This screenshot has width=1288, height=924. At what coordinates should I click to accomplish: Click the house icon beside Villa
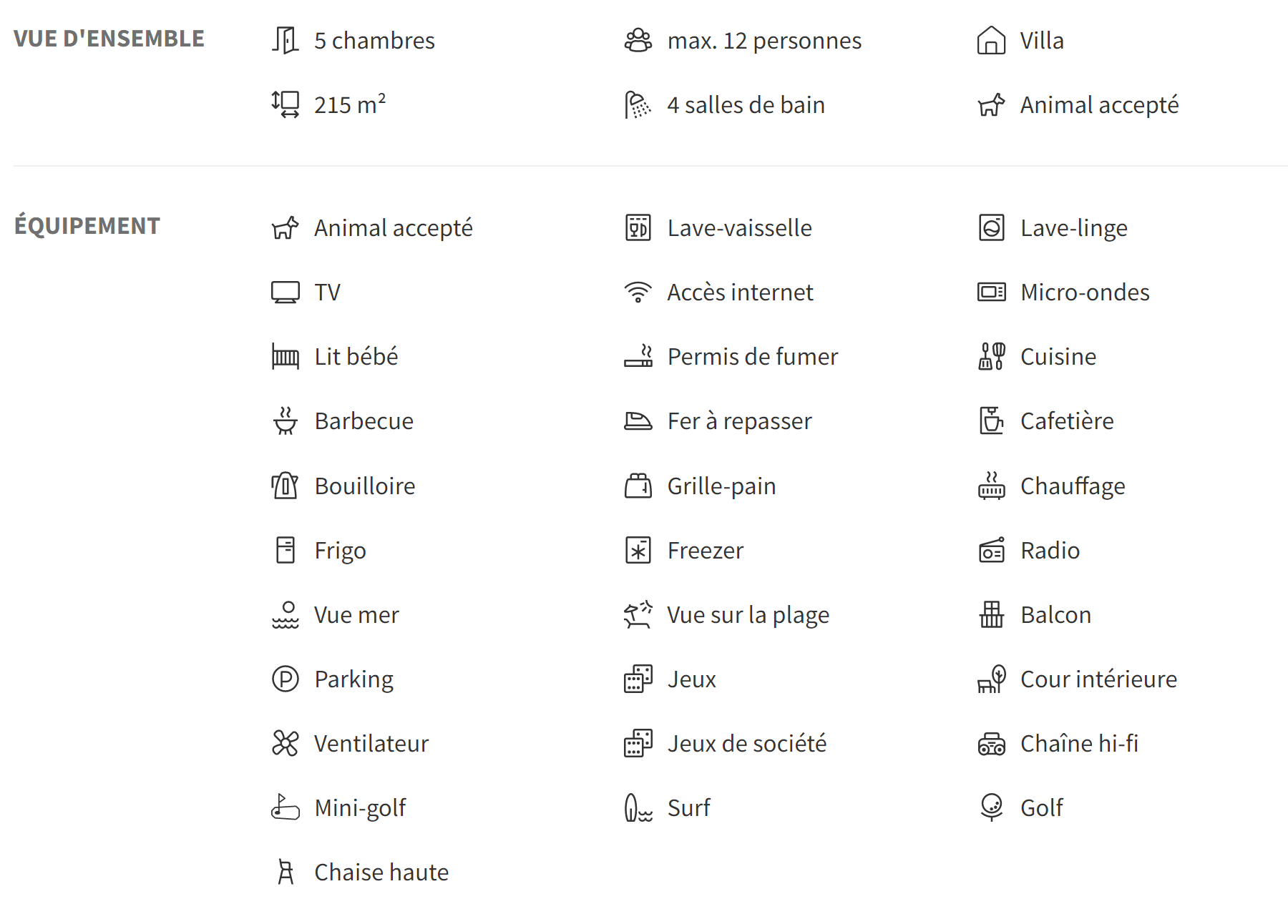click(991, 40)
